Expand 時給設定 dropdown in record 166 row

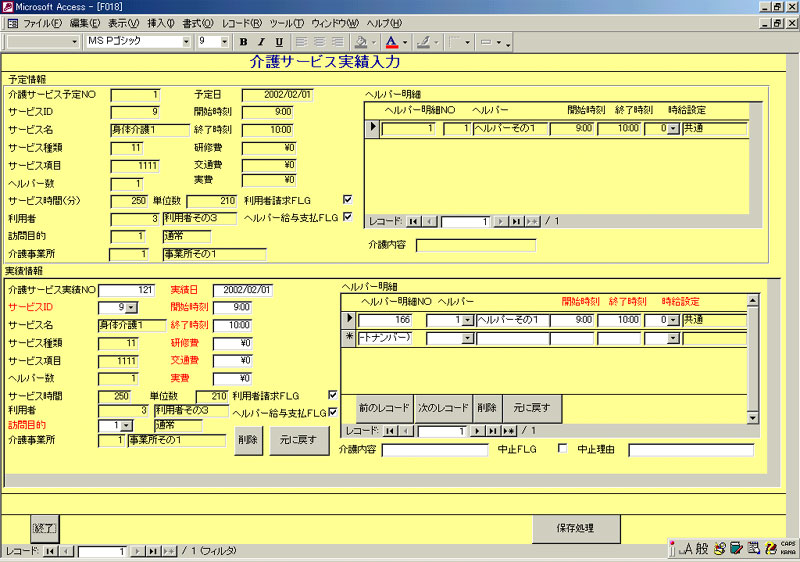tap(673, 320)
